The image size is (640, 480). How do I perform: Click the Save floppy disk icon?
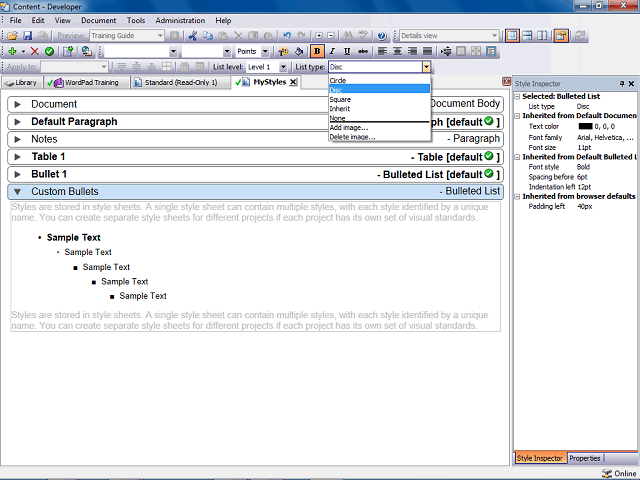click(27, 36)
